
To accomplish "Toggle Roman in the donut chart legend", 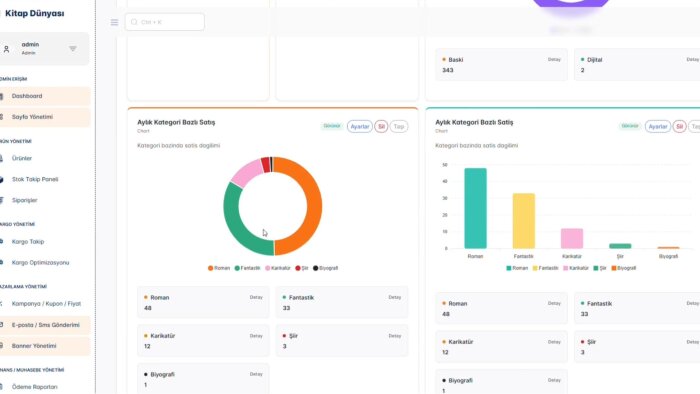I will 219,268.
